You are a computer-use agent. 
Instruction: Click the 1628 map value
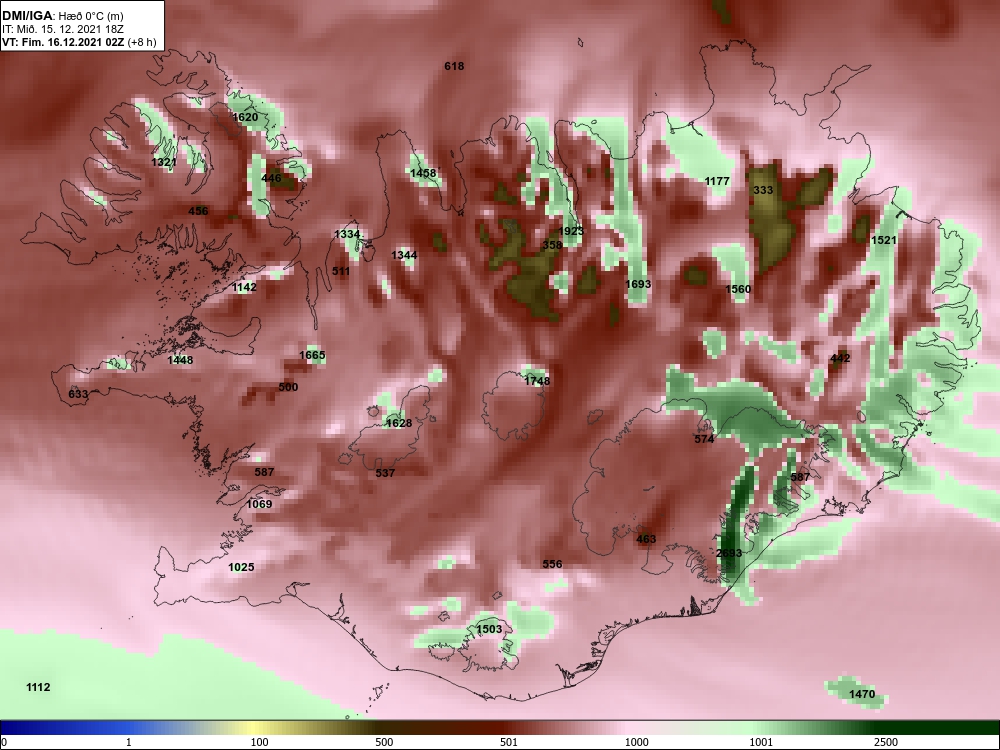tap(399, 423)
